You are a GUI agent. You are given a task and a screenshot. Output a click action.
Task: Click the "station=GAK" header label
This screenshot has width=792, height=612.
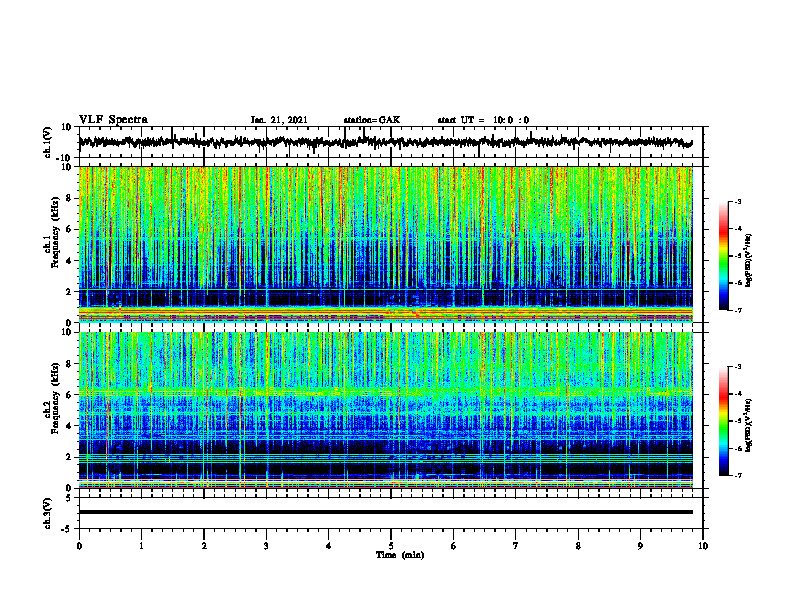tap(372, 120)
